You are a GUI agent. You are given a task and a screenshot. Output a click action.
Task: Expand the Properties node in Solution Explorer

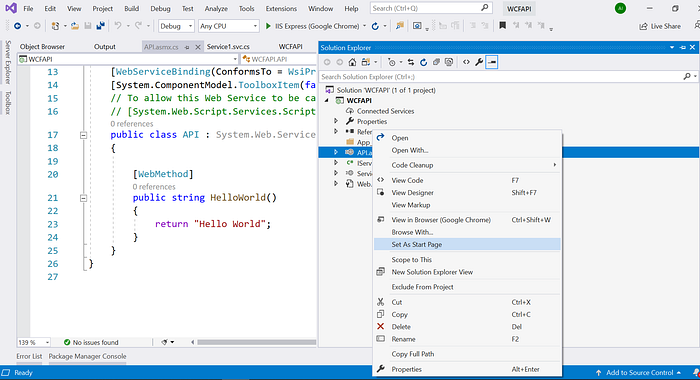[336, 121]
